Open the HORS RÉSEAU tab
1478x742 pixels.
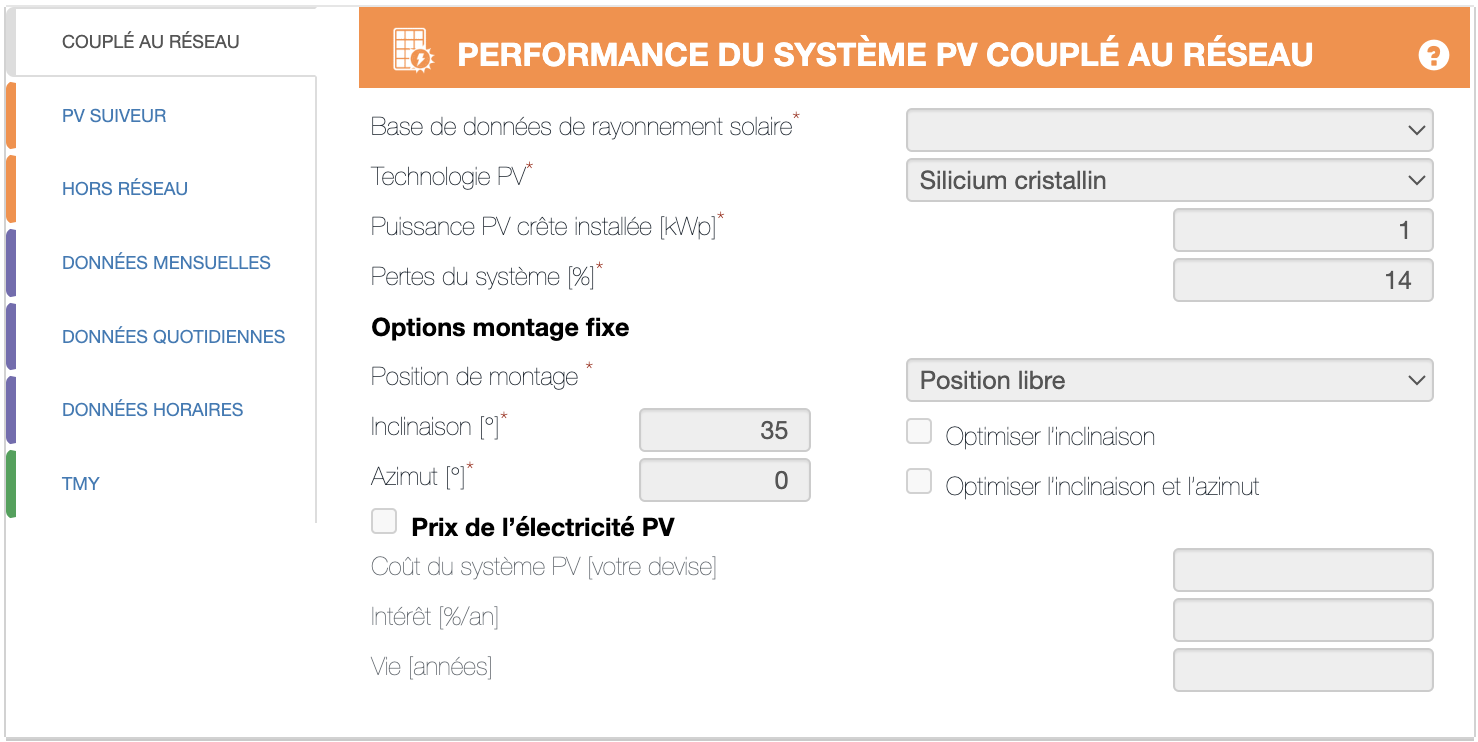pos(125,189)
